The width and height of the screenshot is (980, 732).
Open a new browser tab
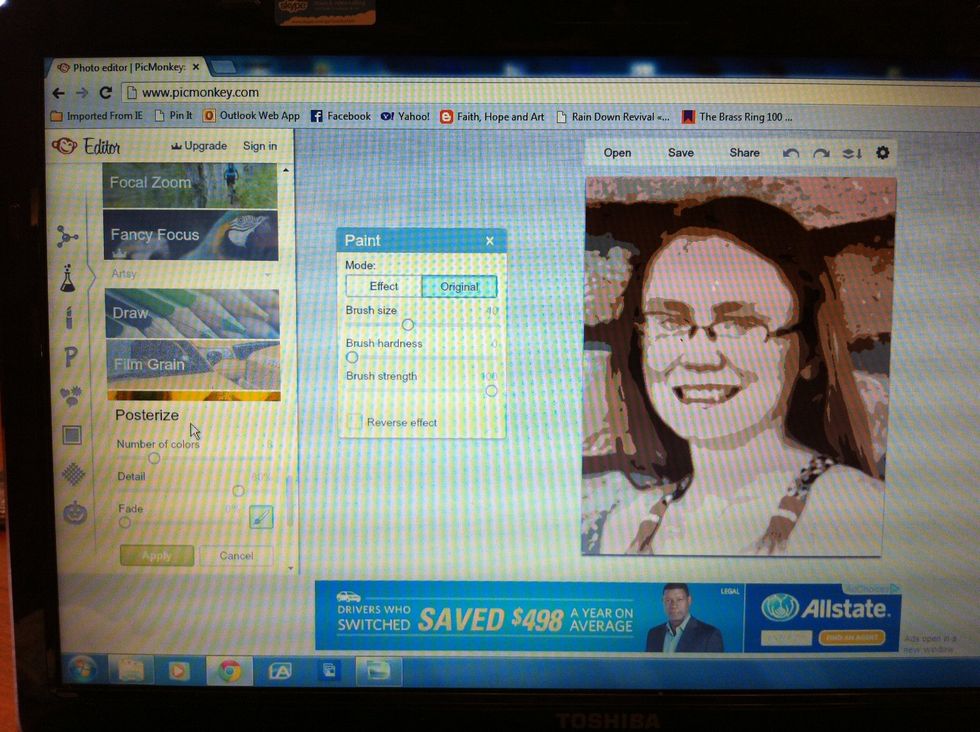pos(223,66)
